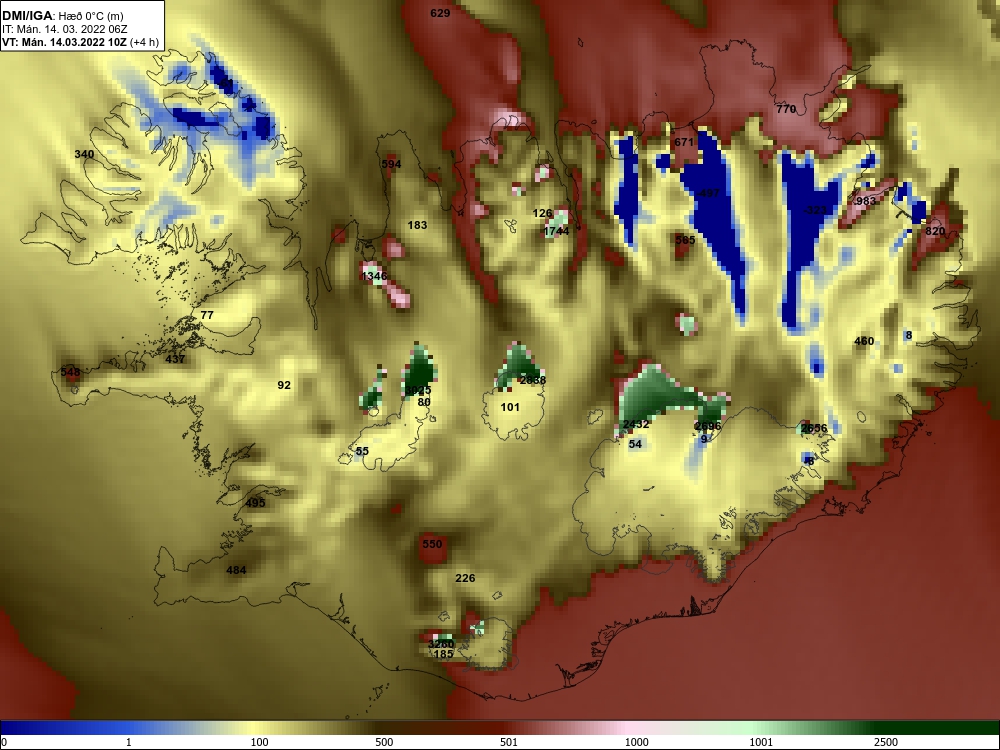Click the map value 1346

click(374, 276)
